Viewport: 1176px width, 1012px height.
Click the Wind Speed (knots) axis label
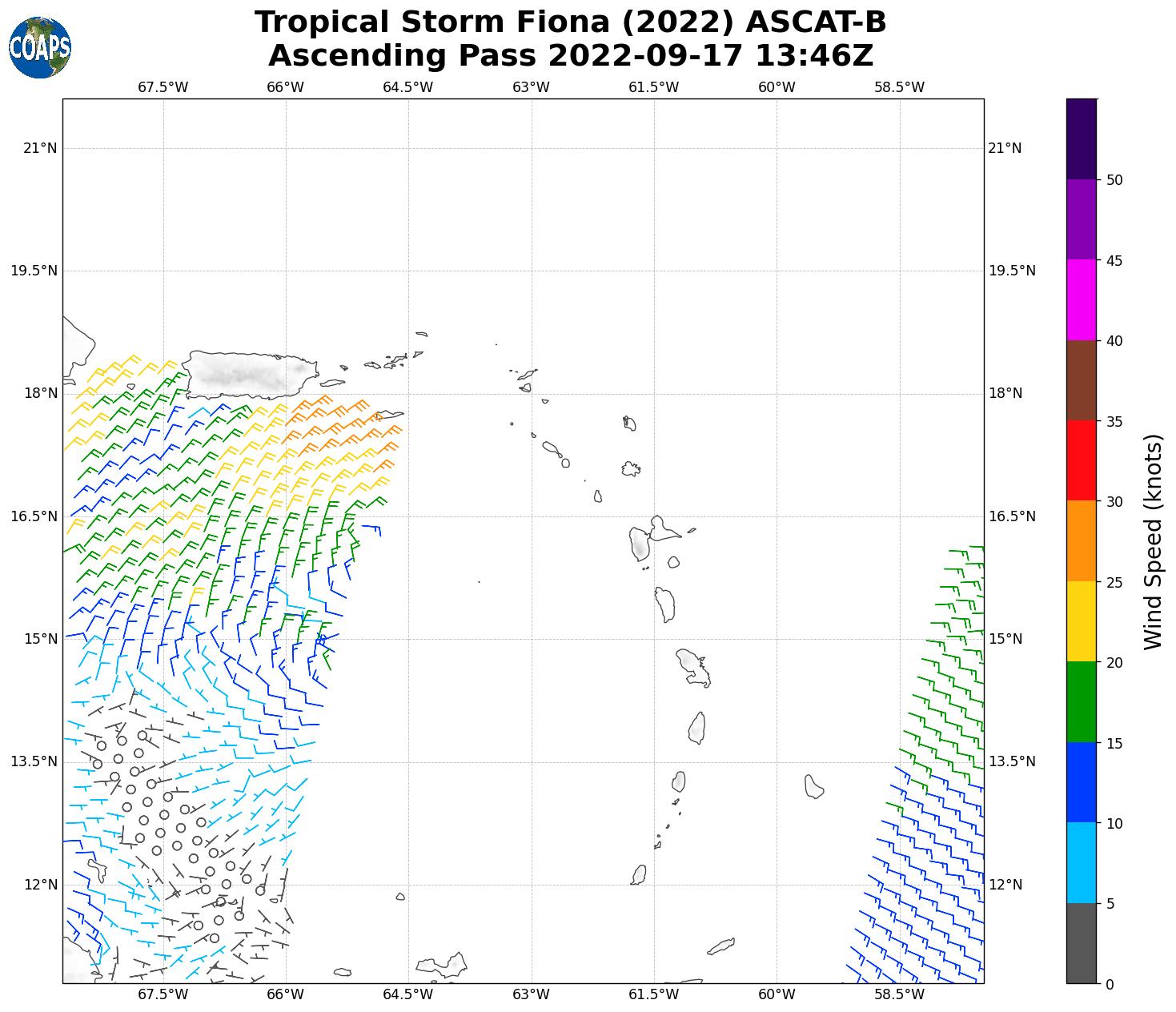1152,542
